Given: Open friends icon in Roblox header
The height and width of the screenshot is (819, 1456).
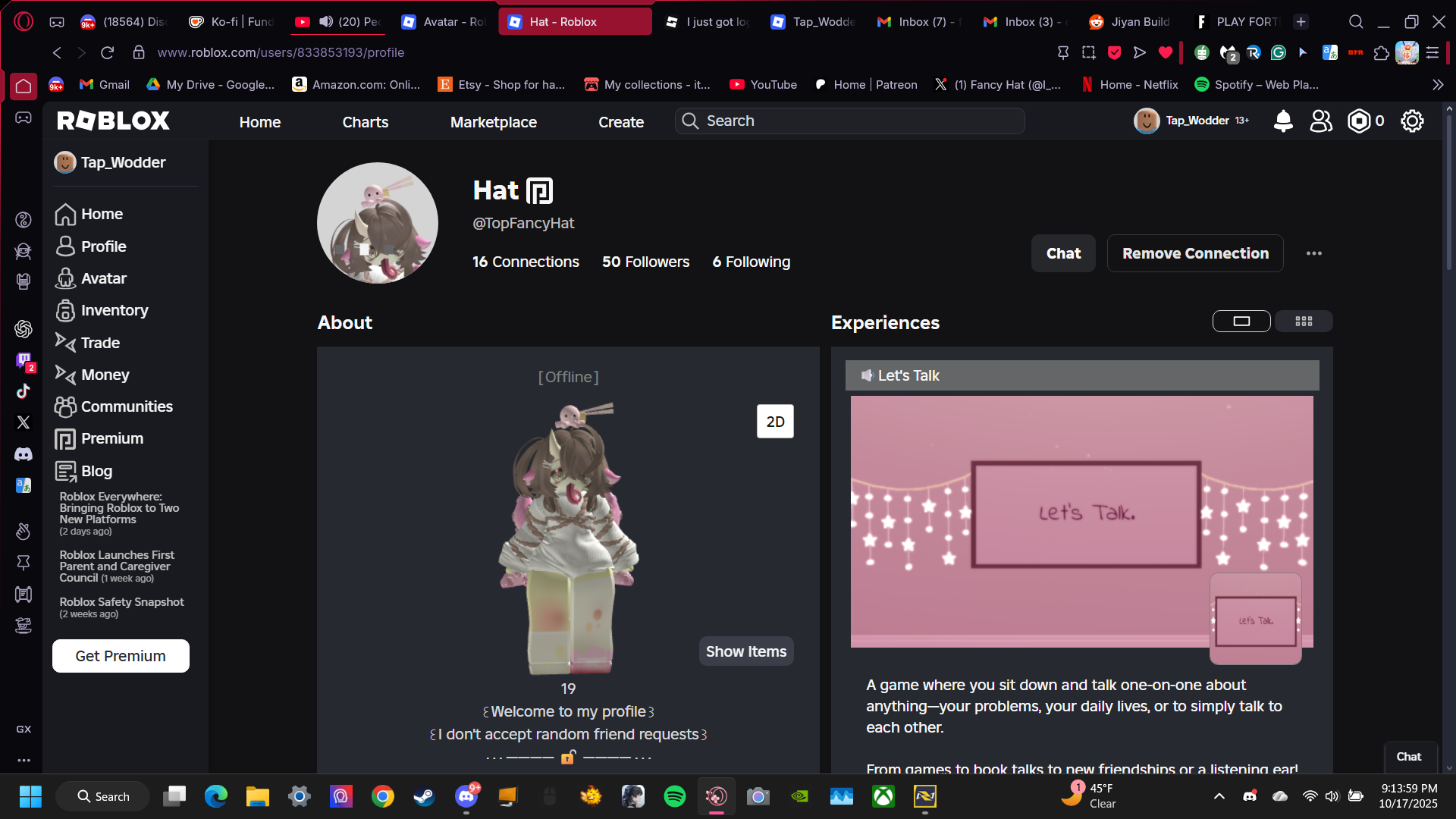Looking at the screenshot, I should [1321, 121].
